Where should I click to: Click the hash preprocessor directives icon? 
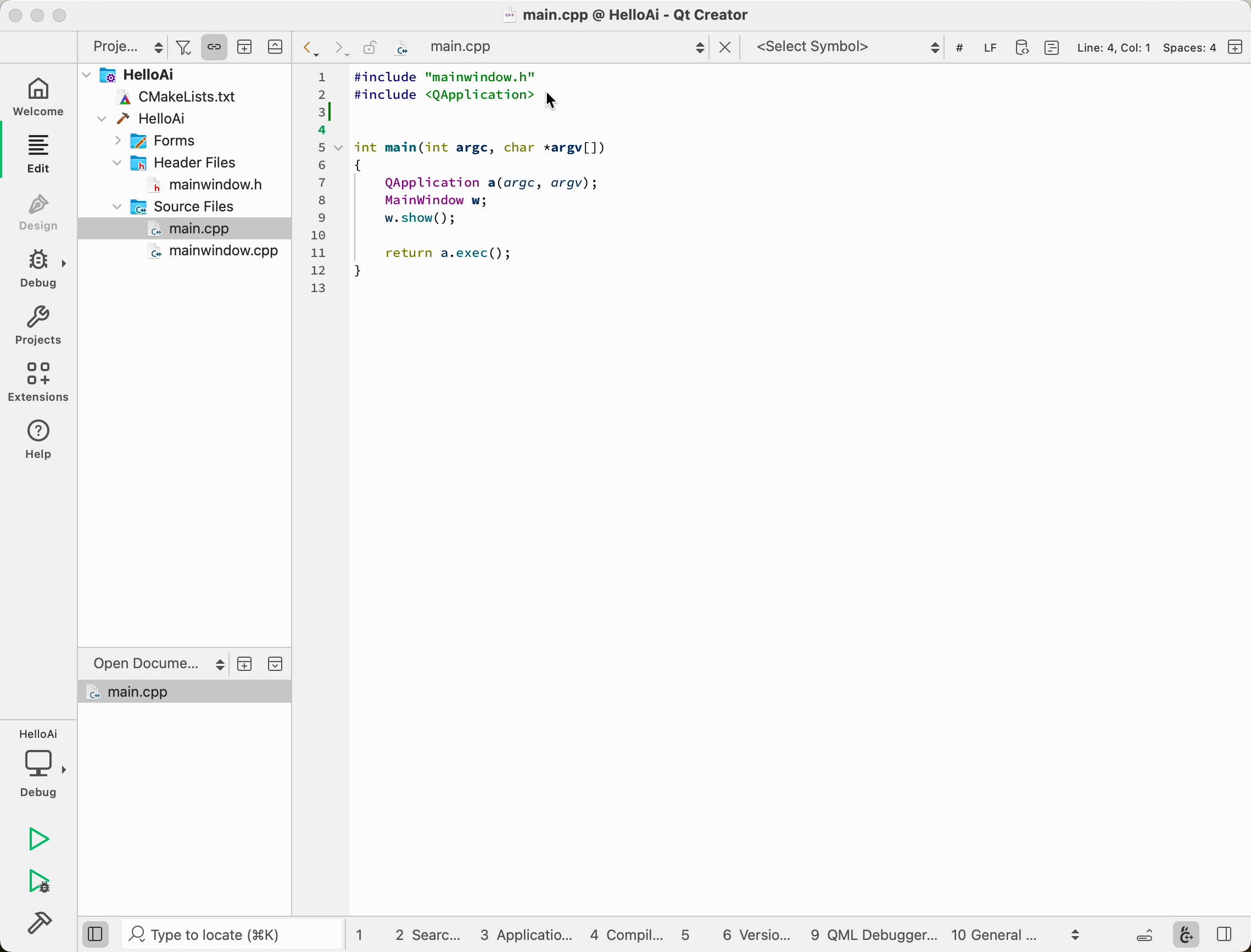point(959,48)
